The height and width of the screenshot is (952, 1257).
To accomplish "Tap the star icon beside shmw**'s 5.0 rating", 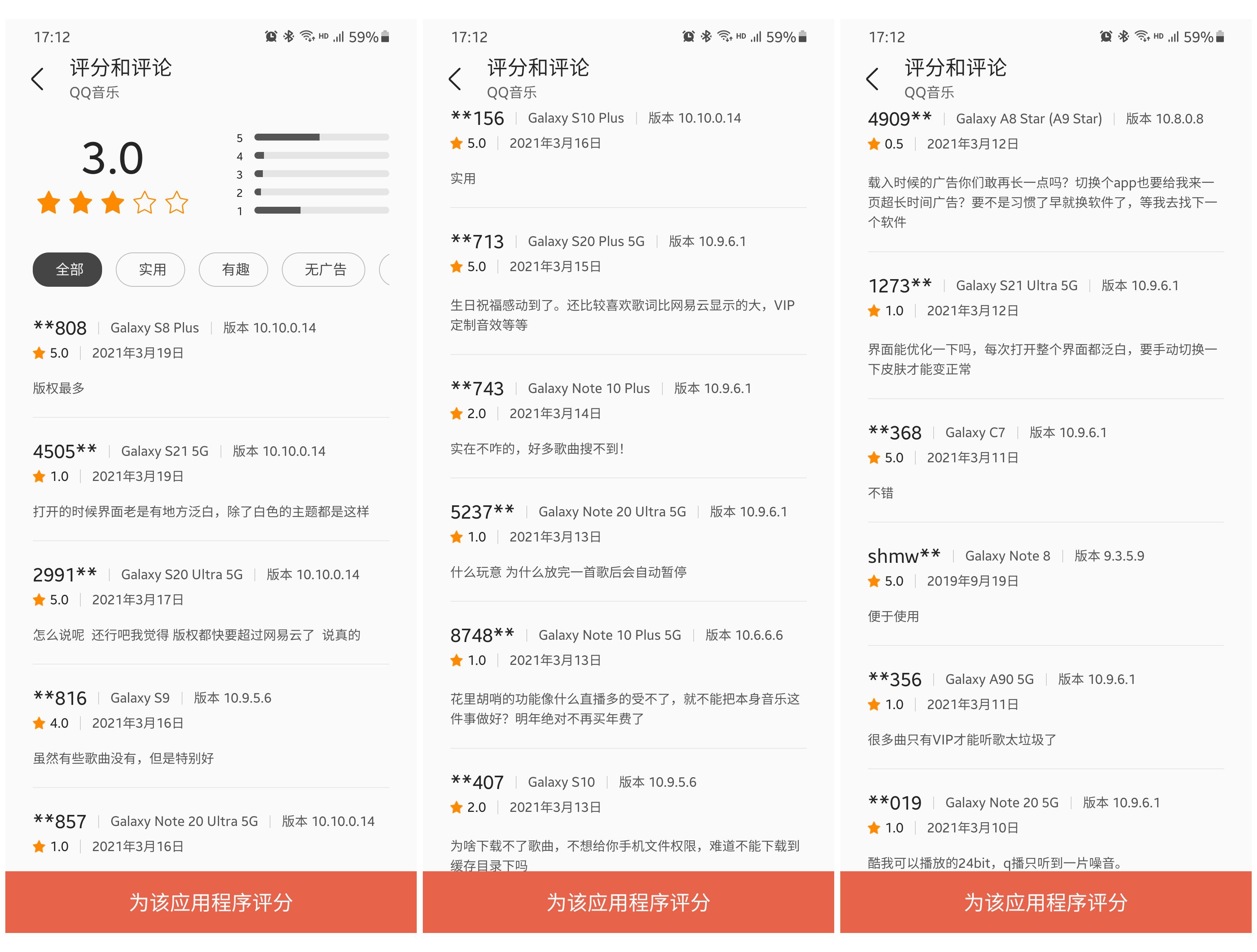I will (x=874, y=581).
